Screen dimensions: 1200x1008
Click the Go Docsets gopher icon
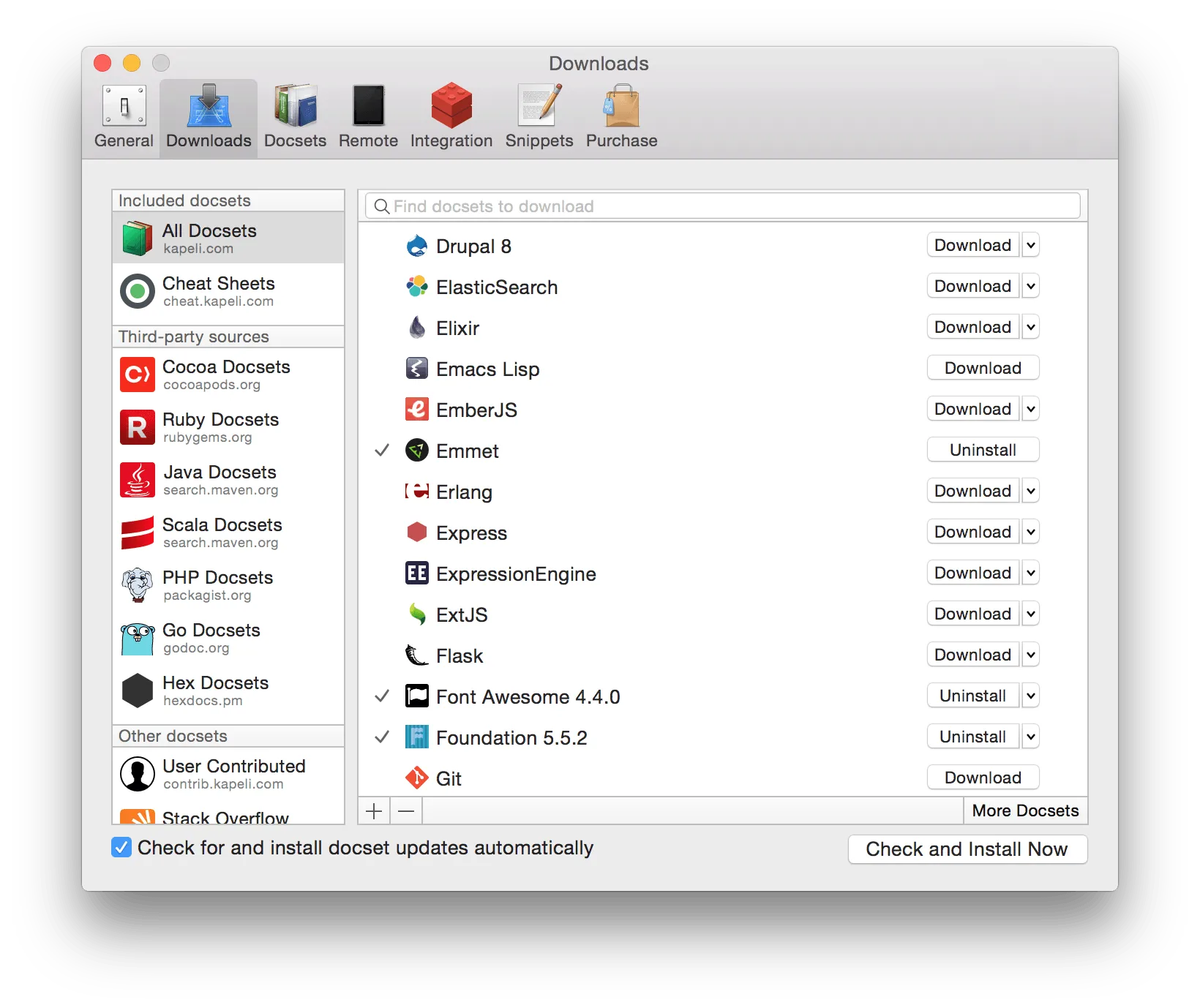click(x=138, y=638)
